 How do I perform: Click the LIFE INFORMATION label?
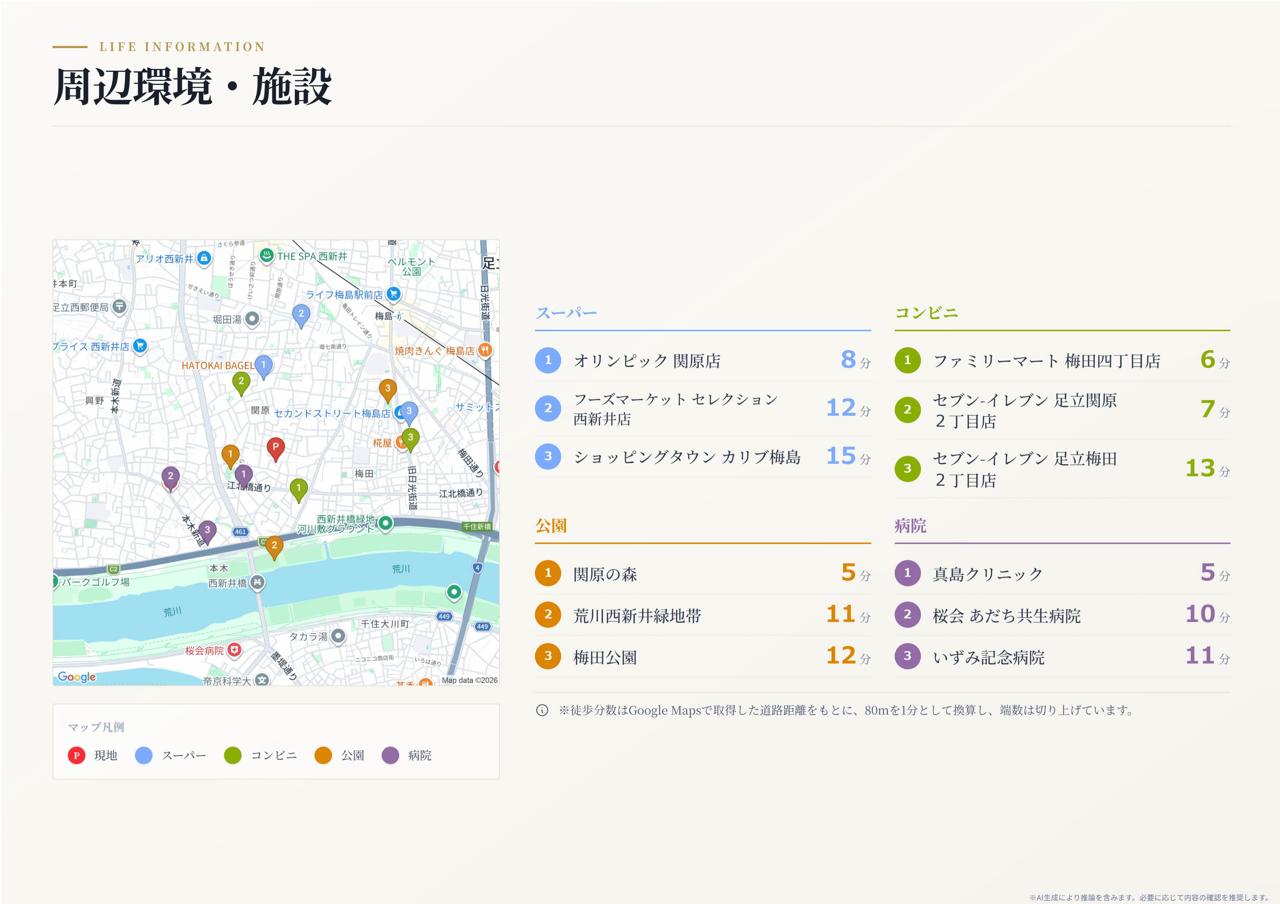point(182,47)
